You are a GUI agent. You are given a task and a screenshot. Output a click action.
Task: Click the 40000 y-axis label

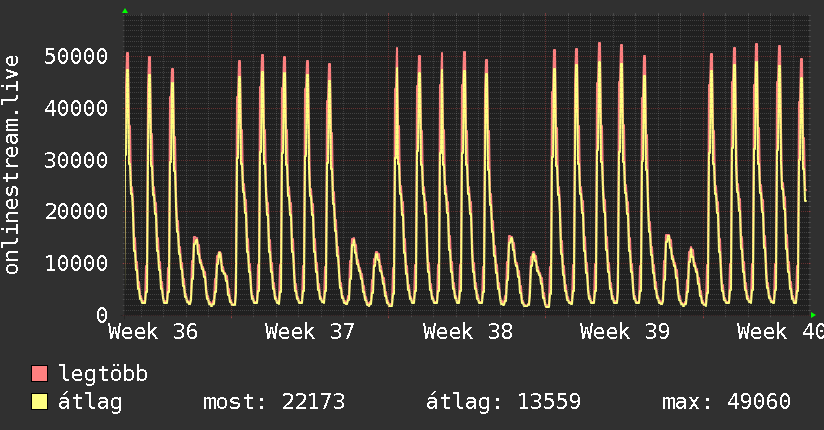pos(76,108)
